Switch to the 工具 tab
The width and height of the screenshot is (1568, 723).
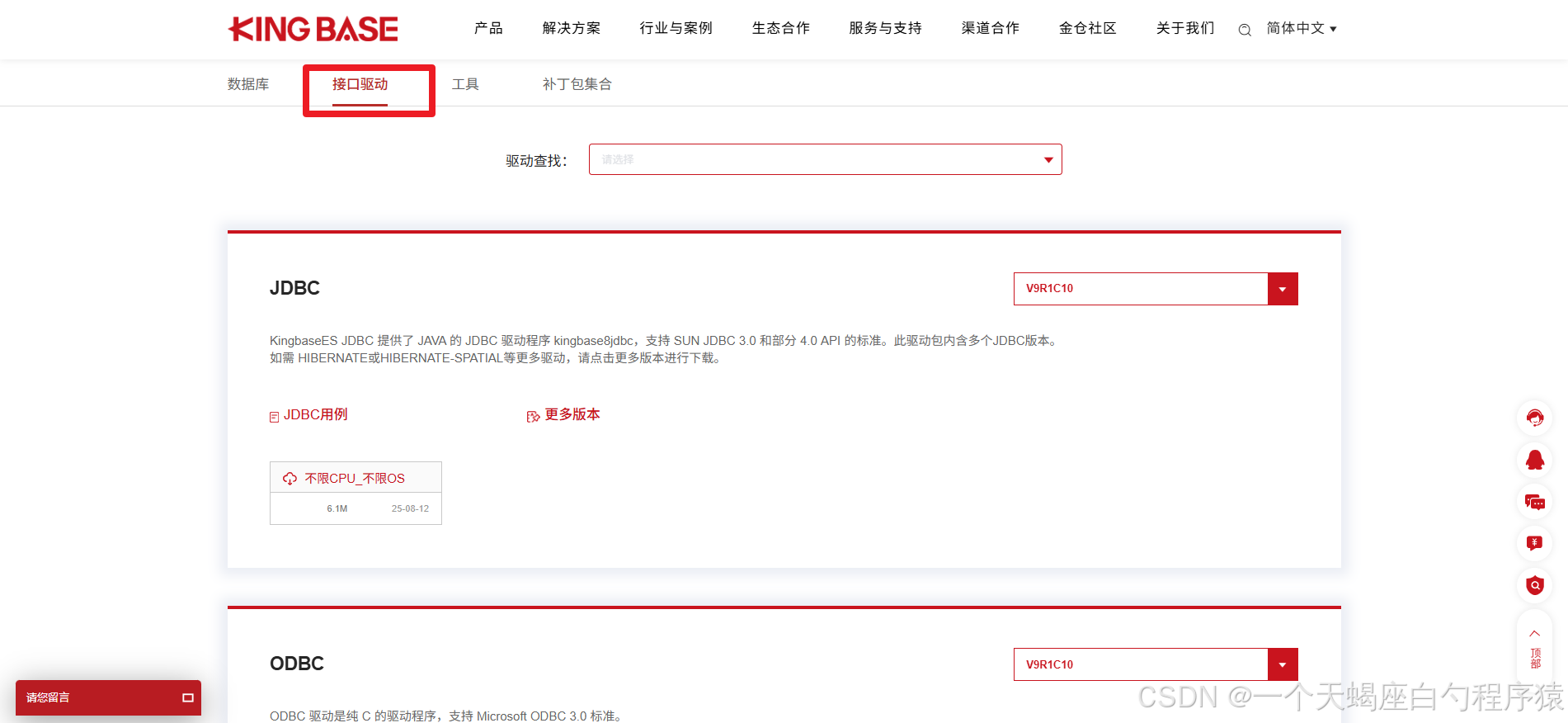click(465, 84)
